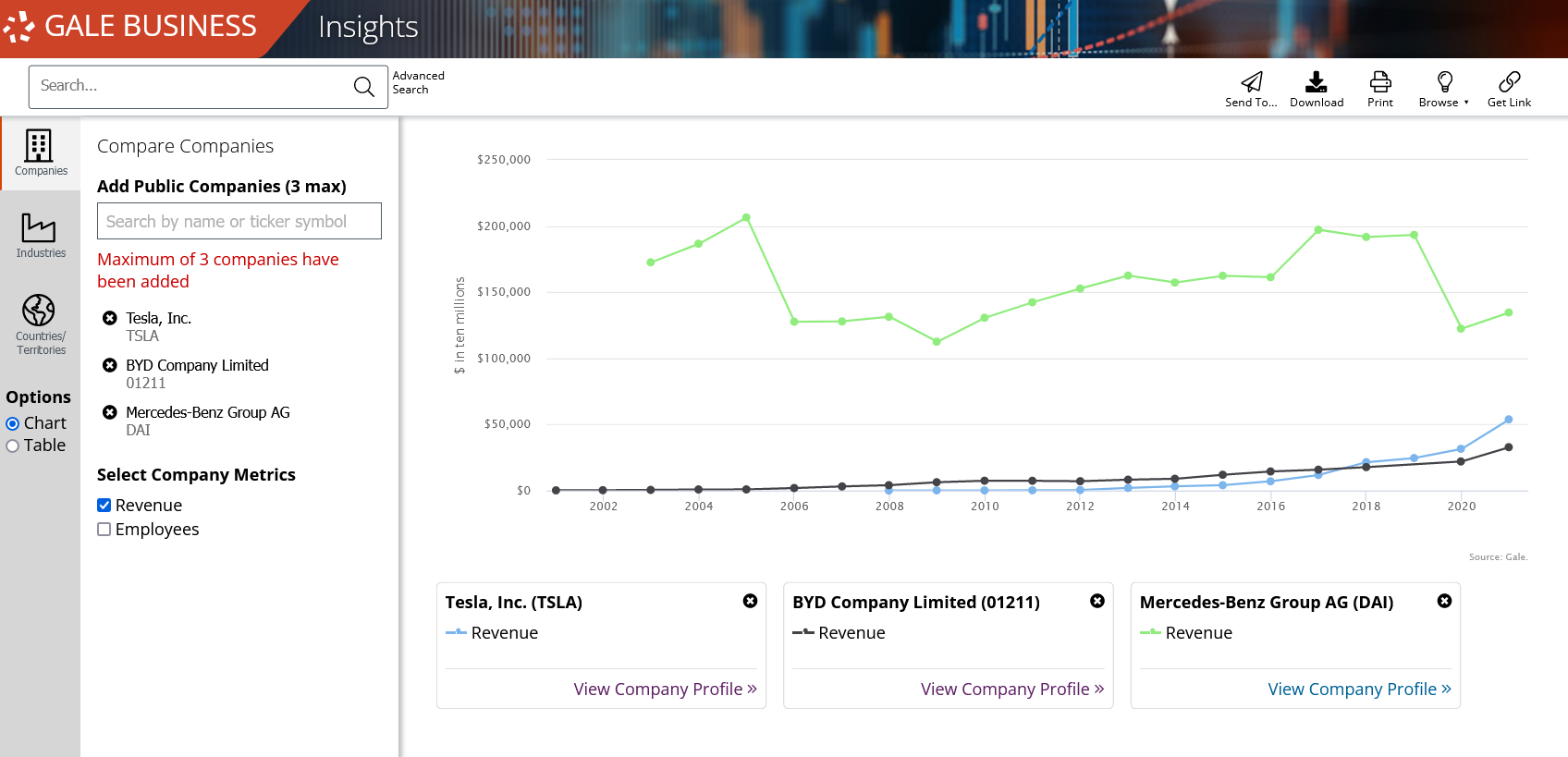The image size is (1568, 757).
Task: Click the BYD Company Limited (01211) card title
Action: click(x=916, y=603)
